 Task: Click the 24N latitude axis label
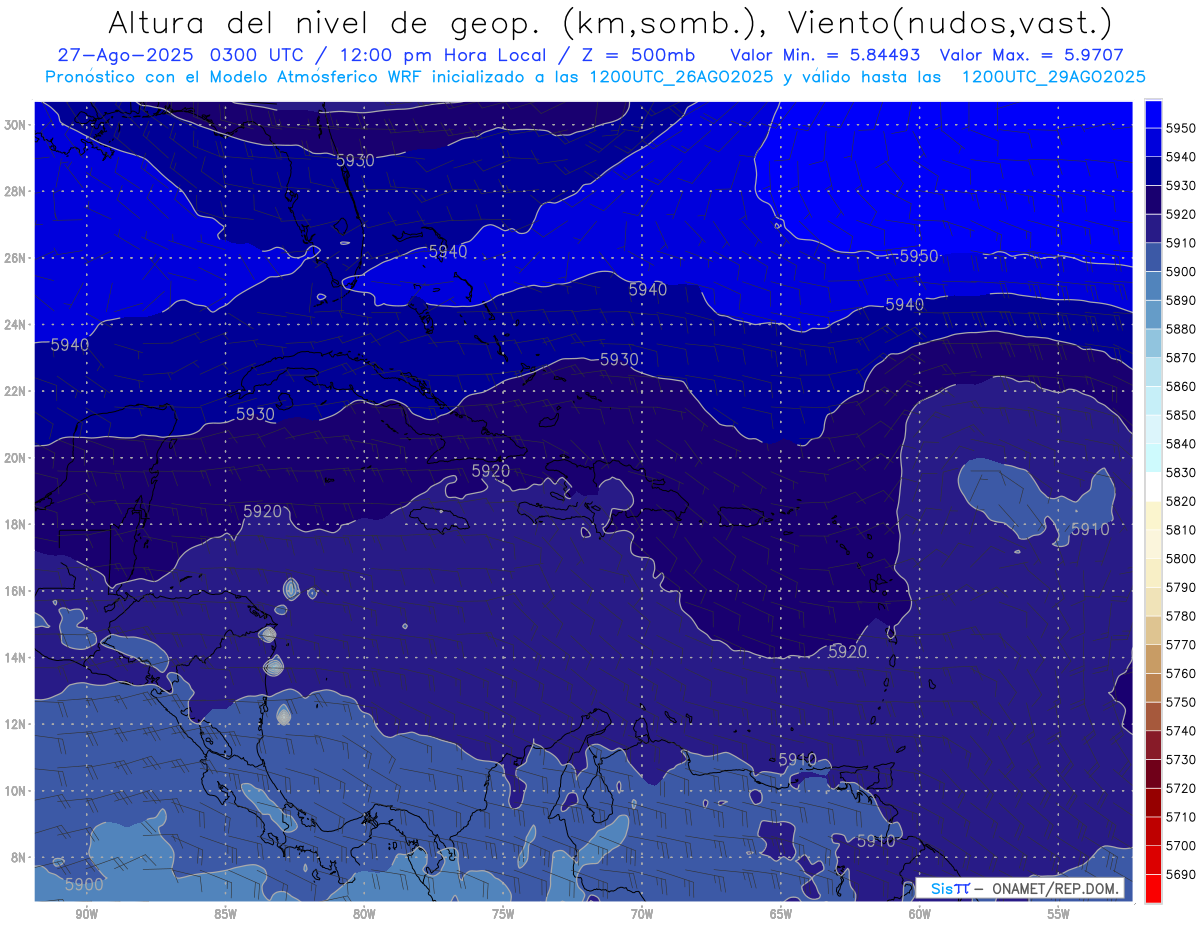click(x=16, y=325)
